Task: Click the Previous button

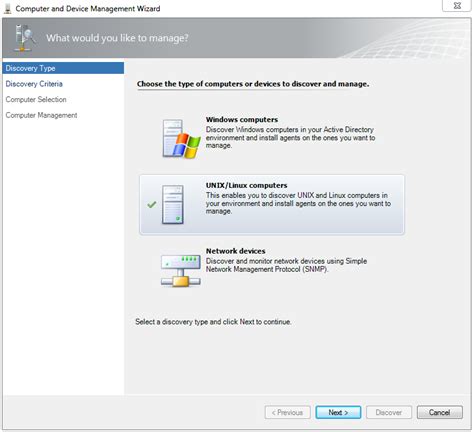Action: click(x=287, y=412)
